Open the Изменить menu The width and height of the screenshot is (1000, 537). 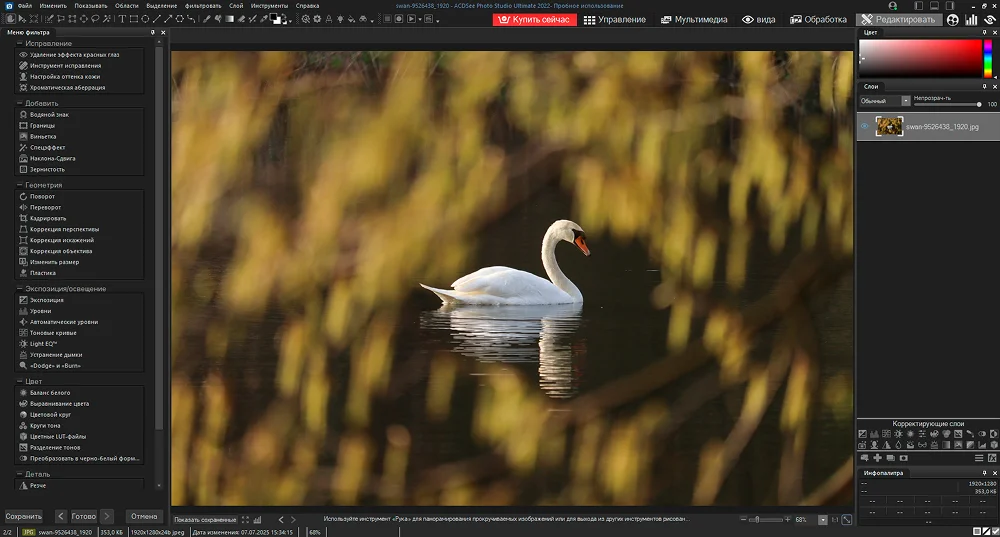tap(53, 6)
